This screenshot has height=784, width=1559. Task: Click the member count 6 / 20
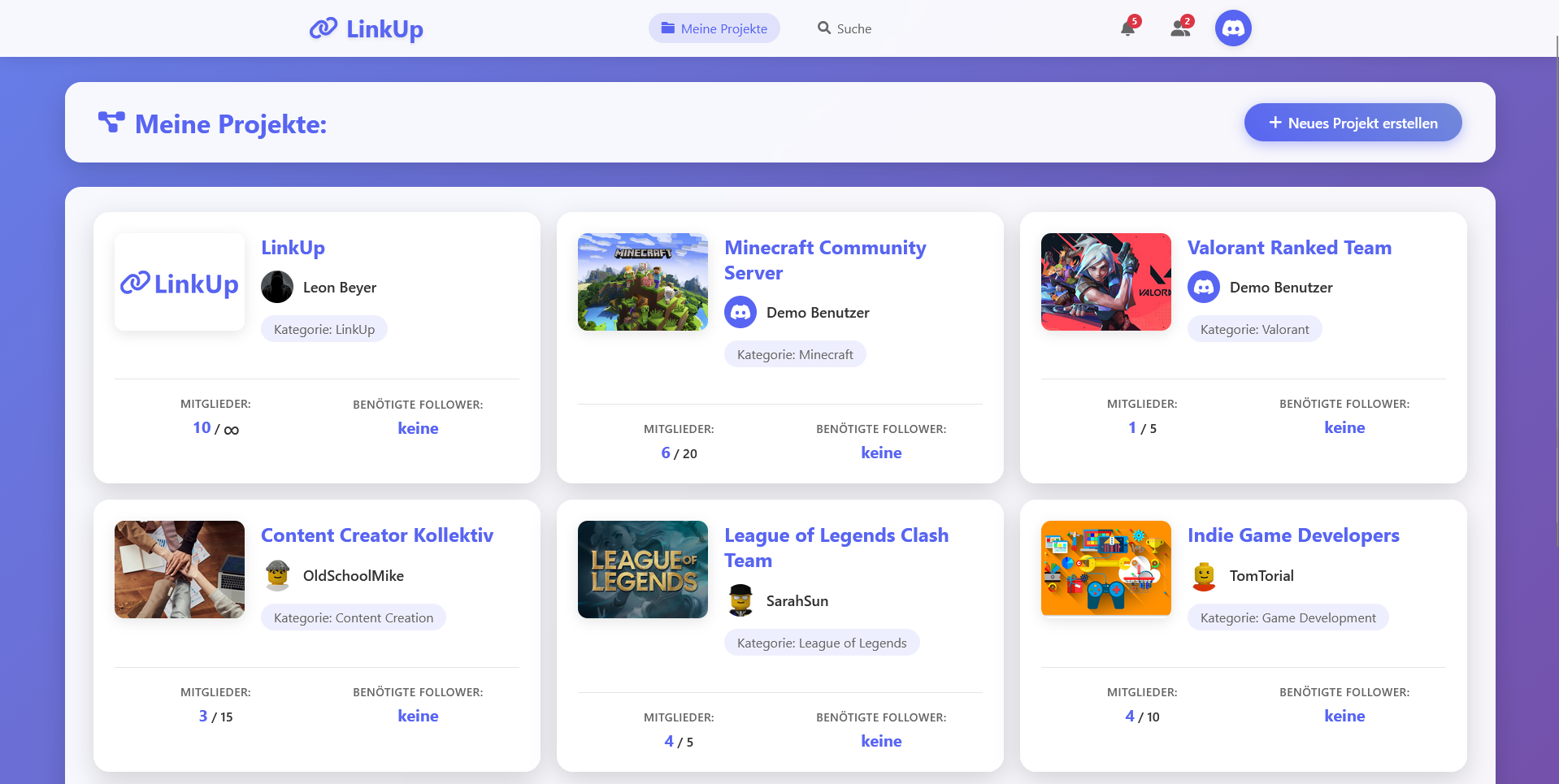(x=679, y=453)
